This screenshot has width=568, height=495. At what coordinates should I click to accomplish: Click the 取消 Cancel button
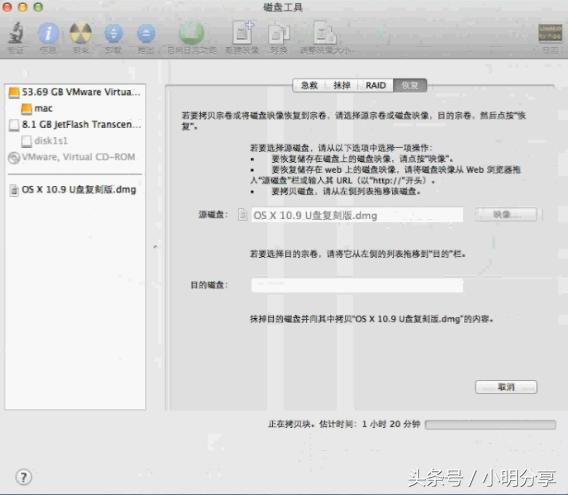pyautogui.click(x=506, y=387)
